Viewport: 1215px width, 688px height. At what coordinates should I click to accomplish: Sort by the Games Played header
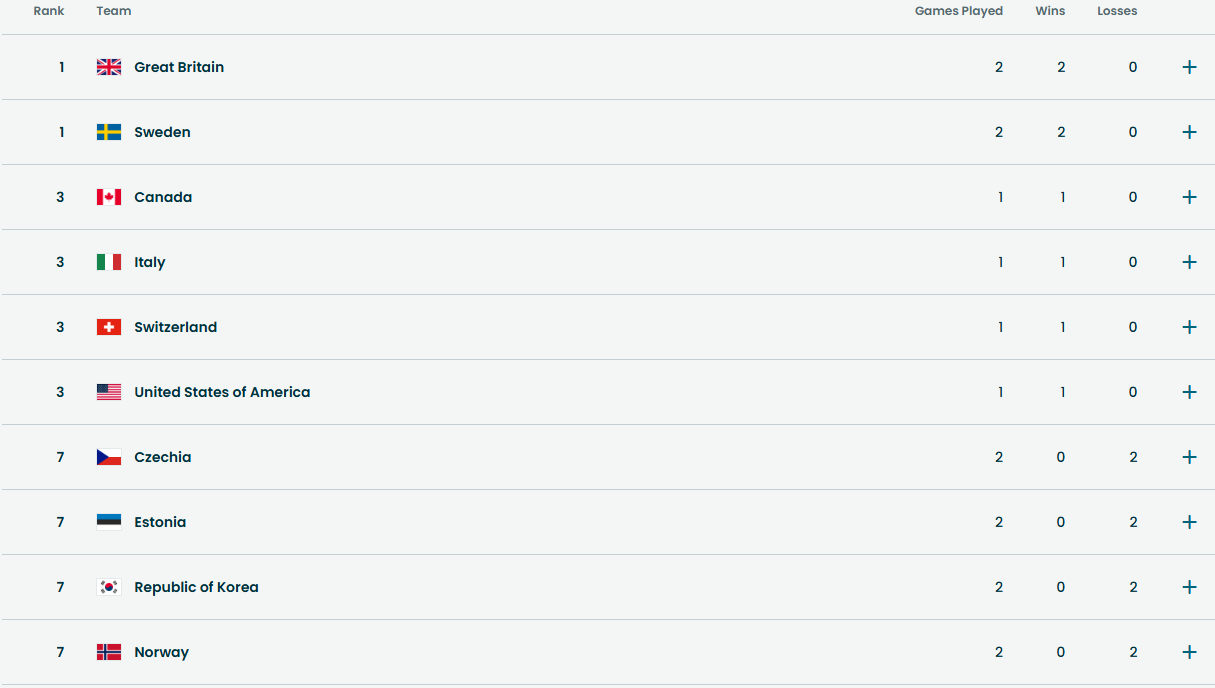tap(958, 11)
